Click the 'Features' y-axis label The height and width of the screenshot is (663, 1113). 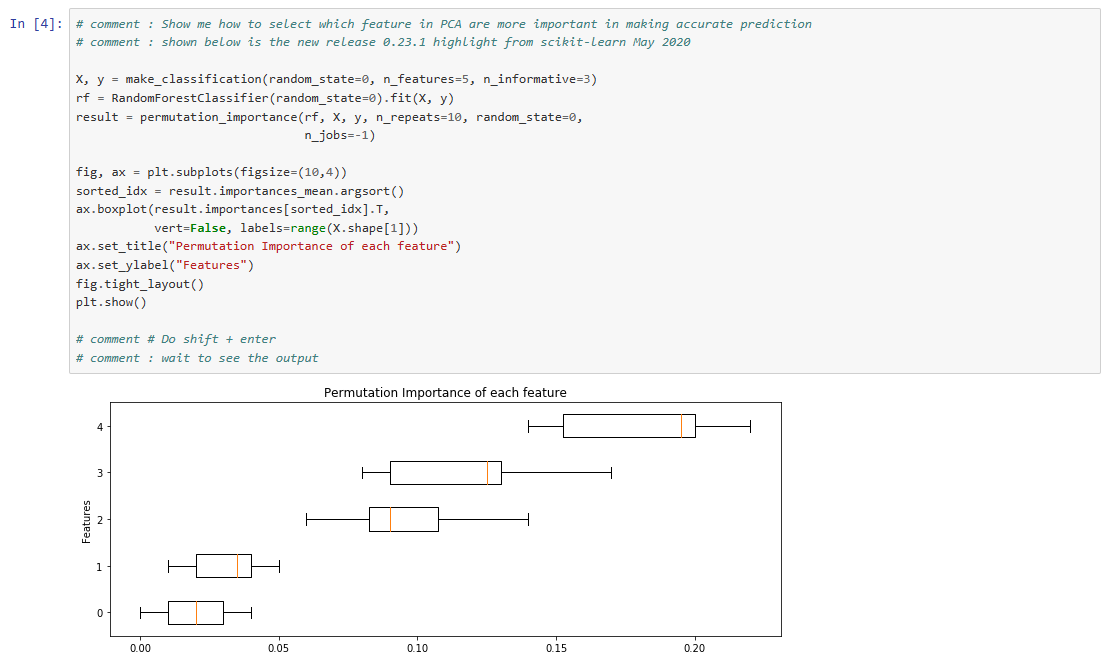[86, 521]
